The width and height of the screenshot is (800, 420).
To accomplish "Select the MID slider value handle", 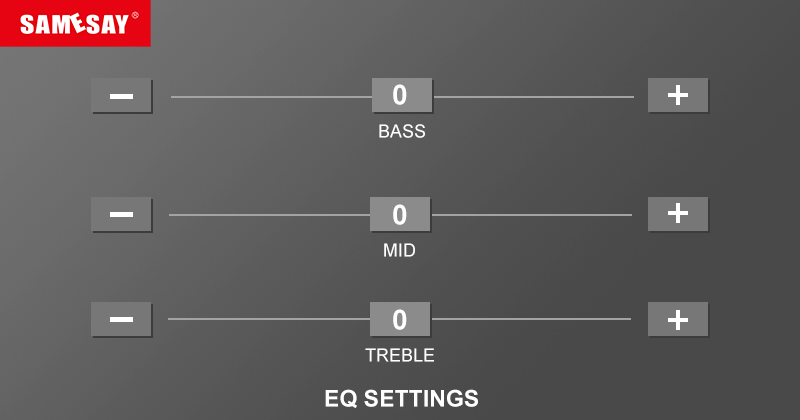I will coord(400,214).
